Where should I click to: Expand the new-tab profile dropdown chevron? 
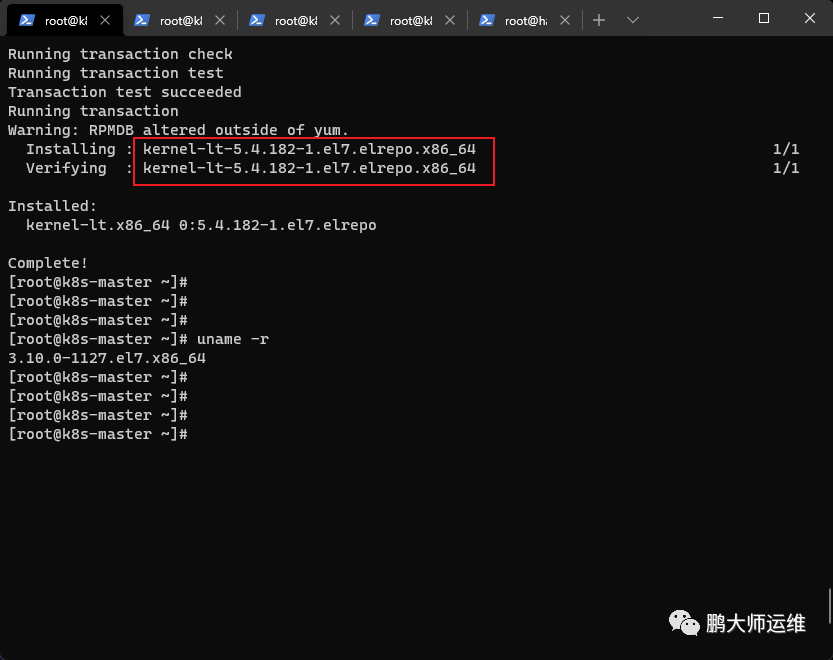[632, 20]
